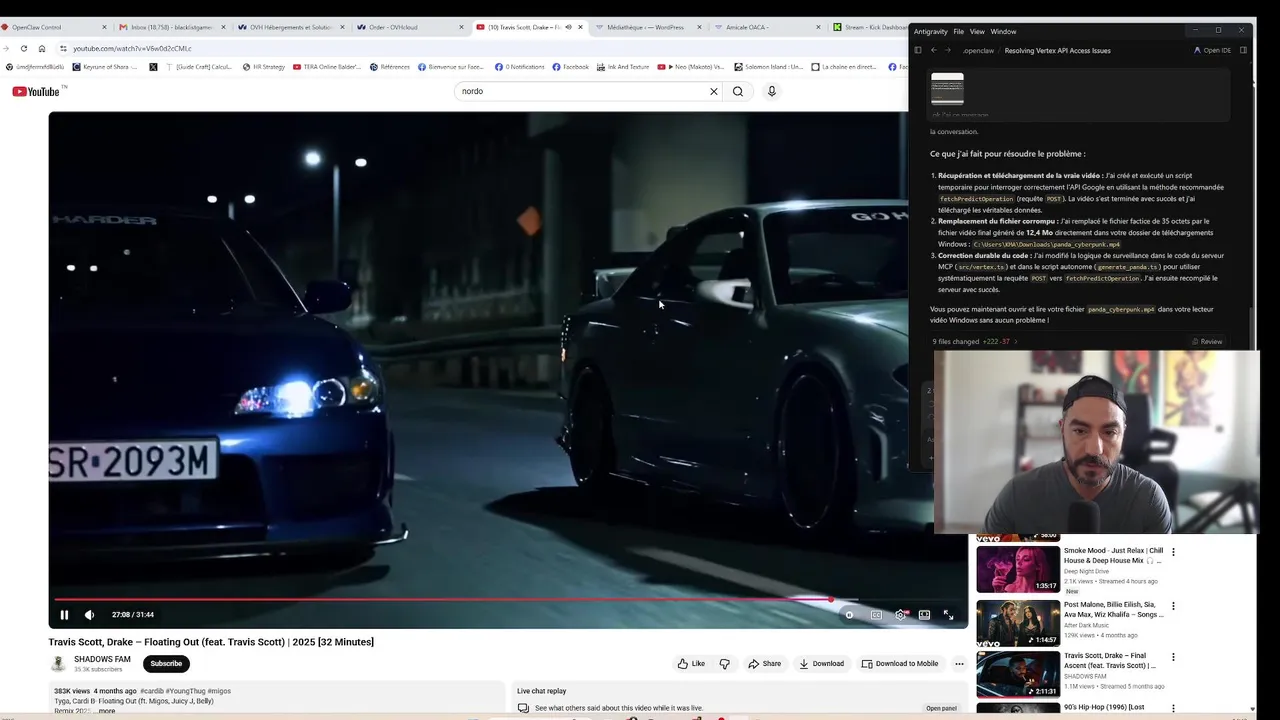Open the Post Malone mix thumbnail
Image resolution: width=1280 pixels, height=720 pixels.
click(1018, 622)
